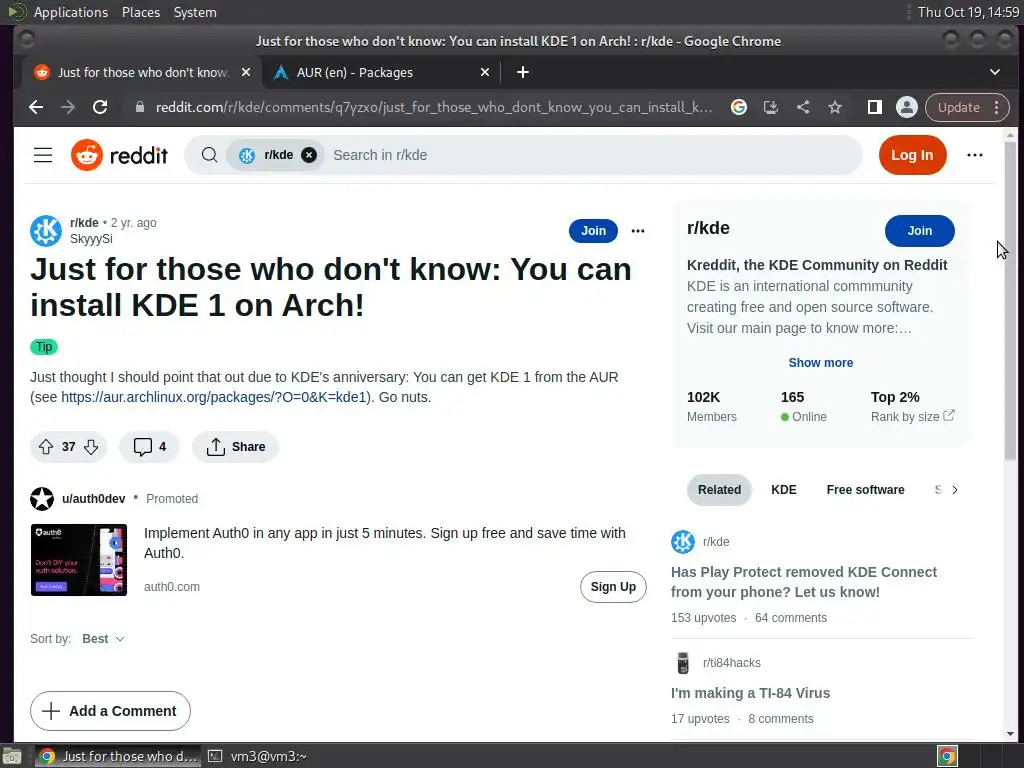Click Sign Up on the Auth0 ad
This screenshot has width=1024, height=768.
pyautogui.click(x=613, y=586)
